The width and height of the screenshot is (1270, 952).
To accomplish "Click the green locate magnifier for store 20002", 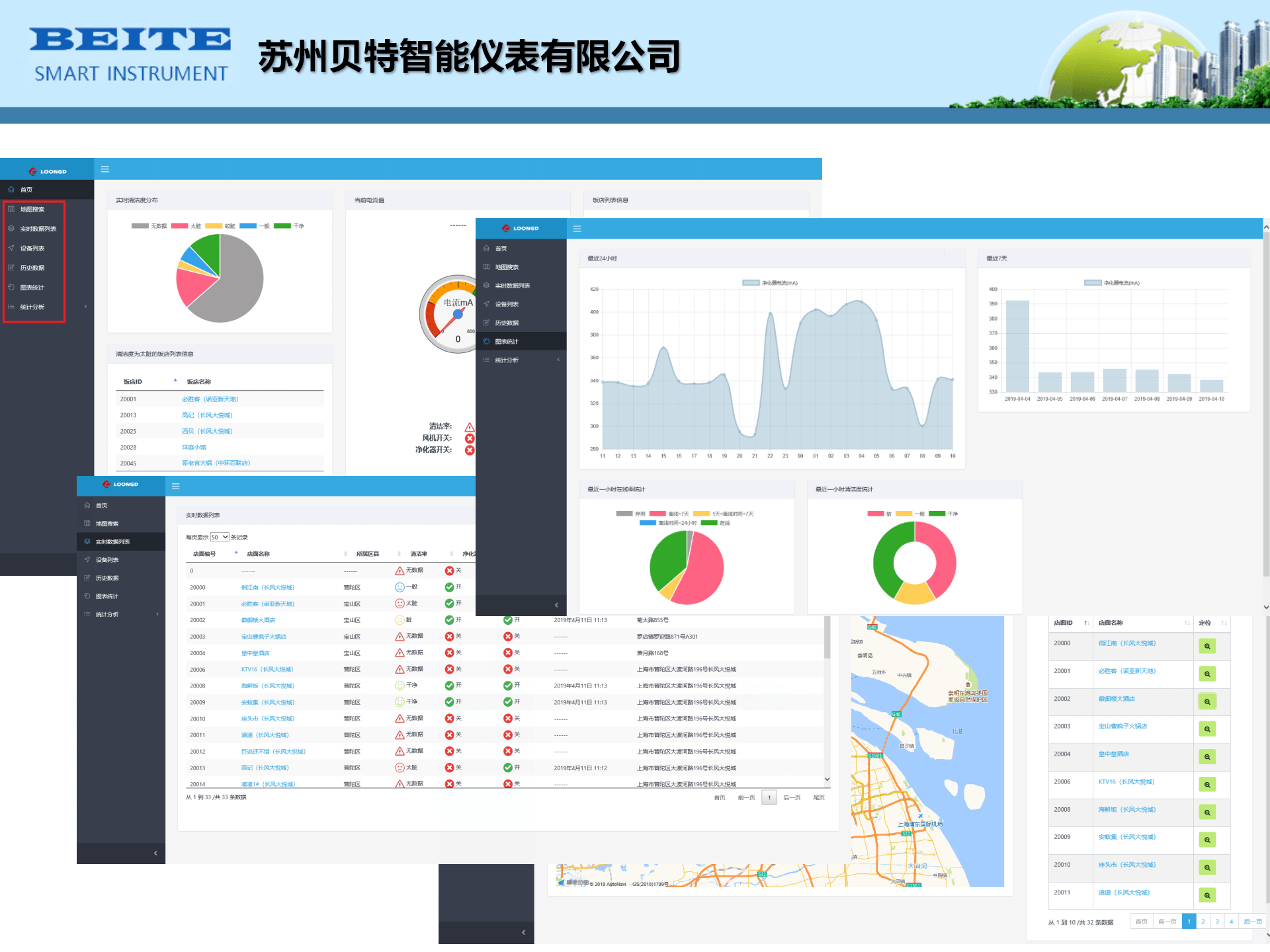I will pyautogui.click(x=1208, y=701).
